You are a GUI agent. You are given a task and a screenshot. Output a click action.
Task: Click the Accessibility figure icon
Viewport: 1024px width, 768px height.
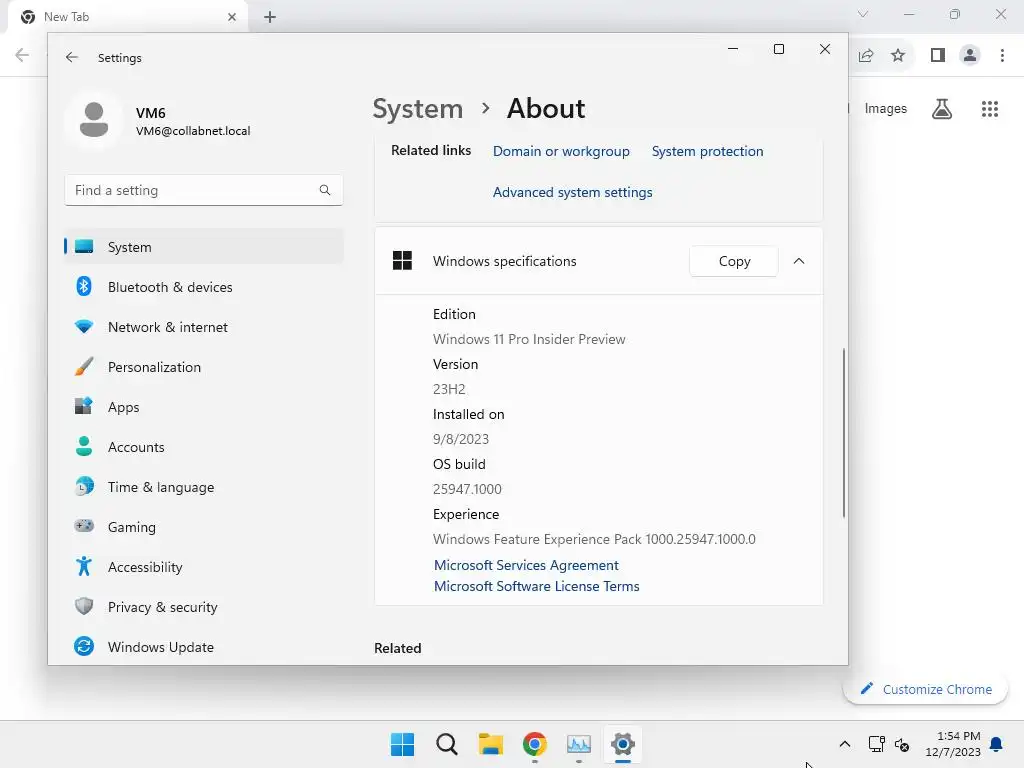(x=84, y=566)
